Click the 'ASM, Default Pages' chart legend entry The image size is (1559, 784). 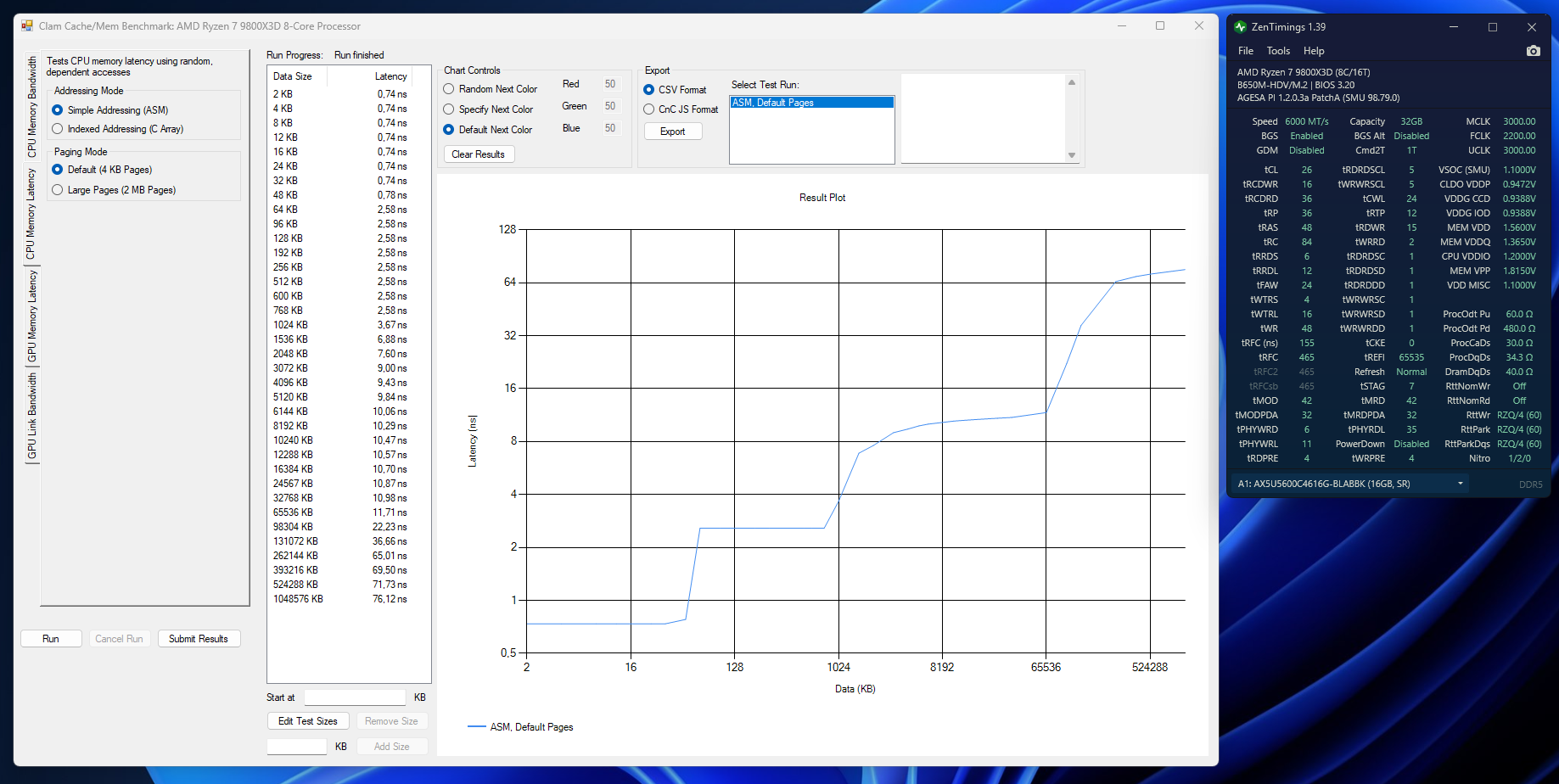point(520,727)
